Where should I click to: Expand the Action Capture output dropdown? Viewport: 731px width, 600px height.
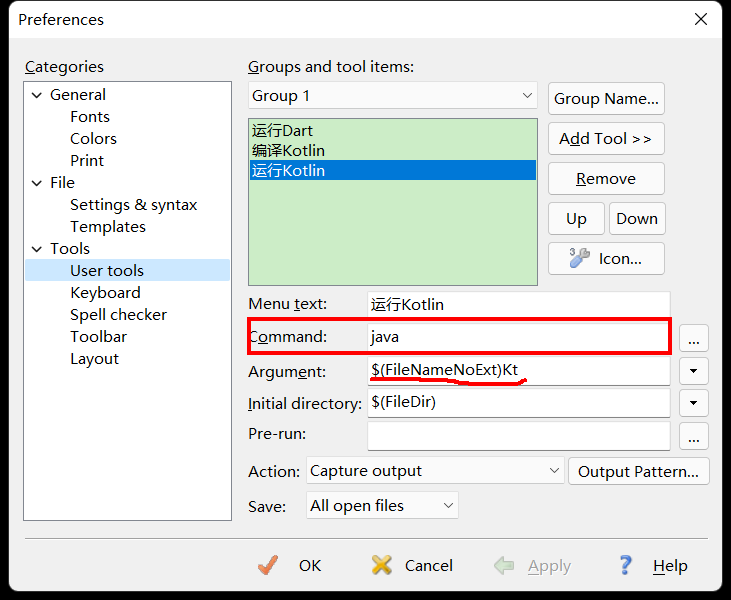coord(555,471)
